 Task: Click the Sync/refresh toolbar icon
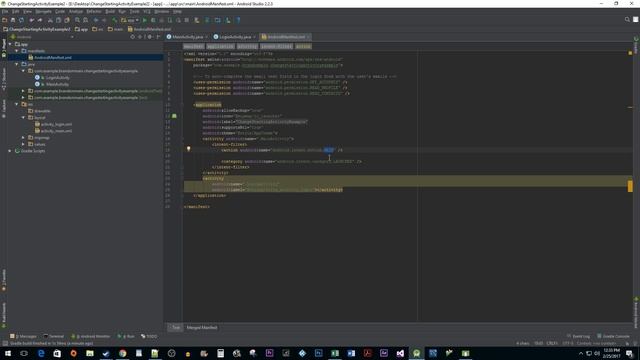(x=21, y=20)
